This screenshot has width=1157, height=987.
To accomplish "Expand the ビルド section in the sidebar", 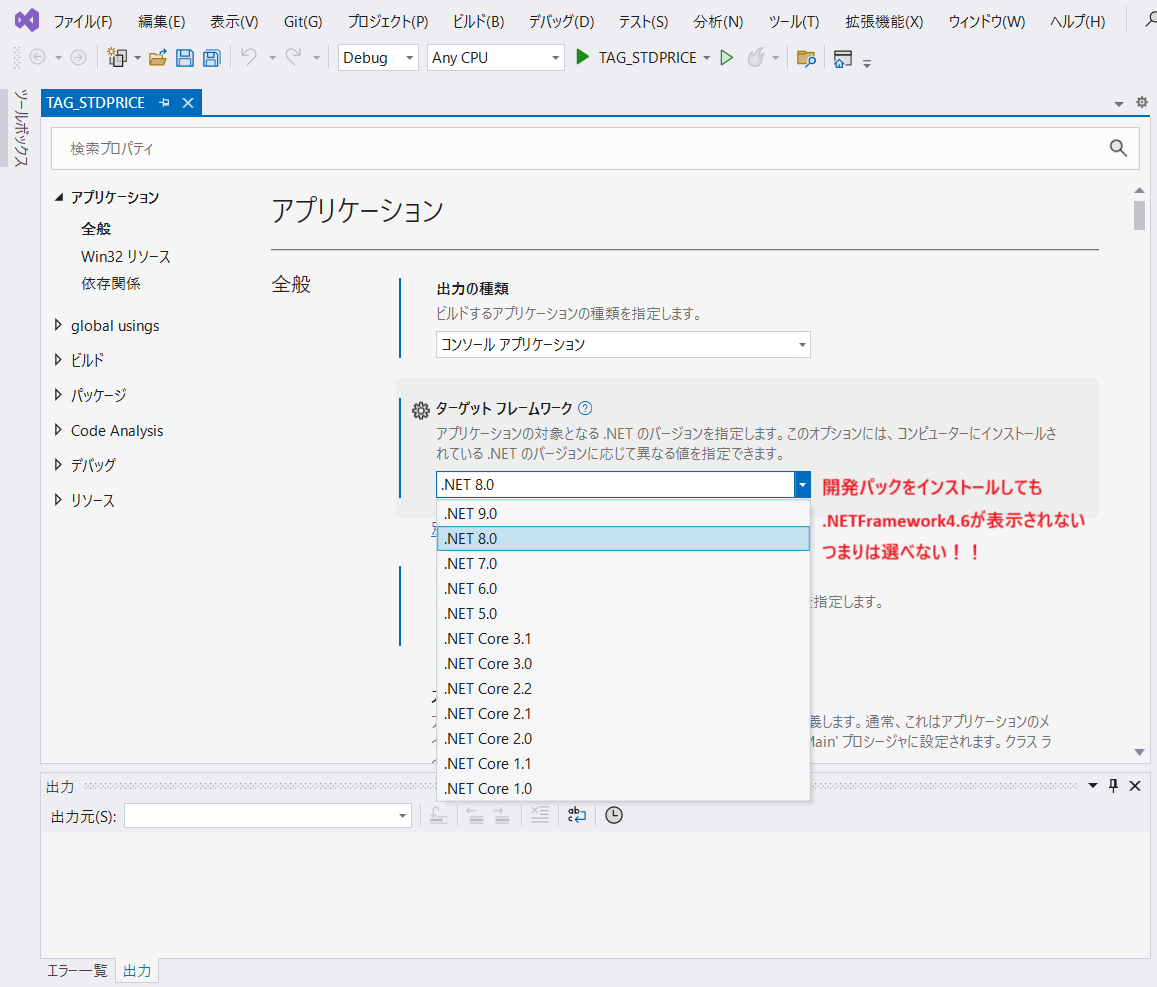I will coord(86,360).
